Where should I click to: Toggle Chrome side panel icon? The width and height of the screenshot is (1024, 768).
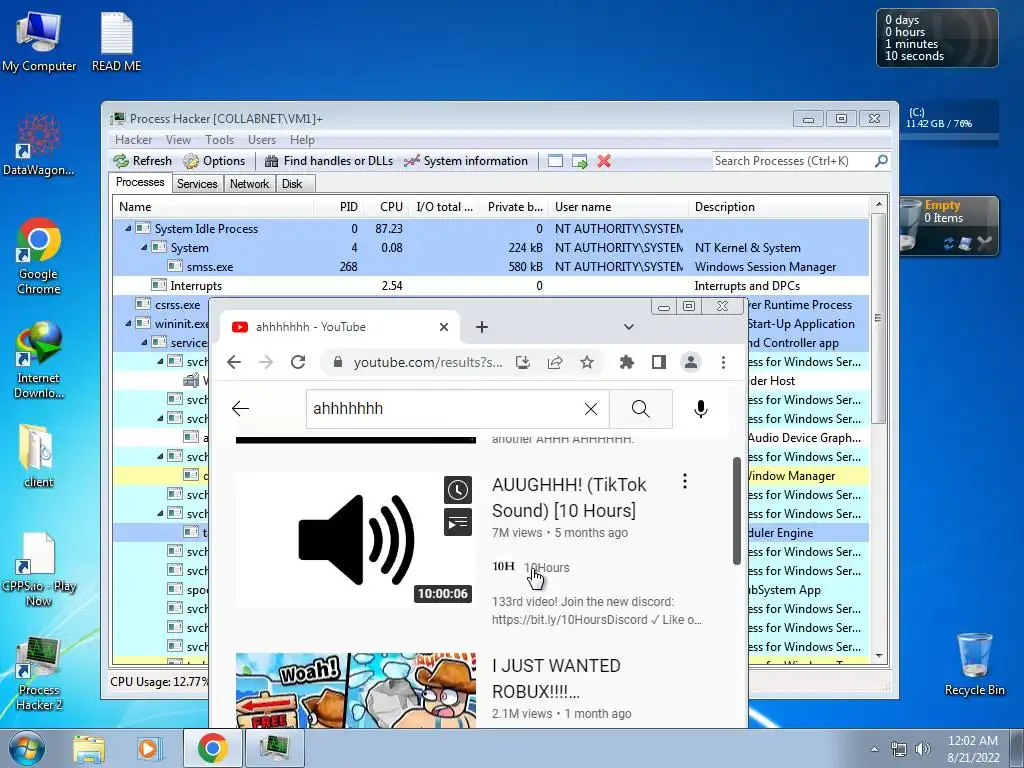tap(659, 362)
